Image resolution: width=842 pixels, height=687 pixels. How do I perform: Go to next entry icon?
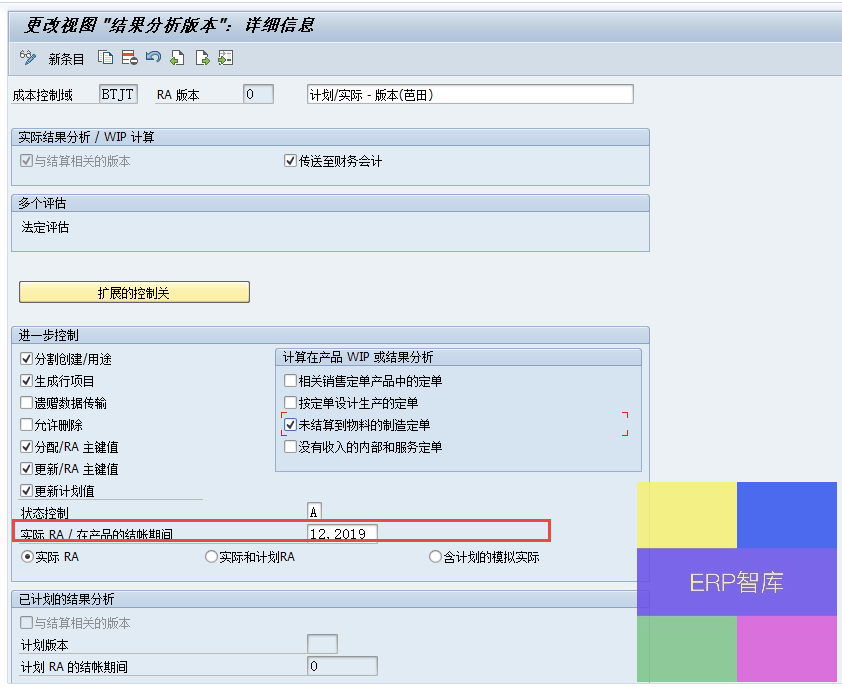[x=202, y=57]
